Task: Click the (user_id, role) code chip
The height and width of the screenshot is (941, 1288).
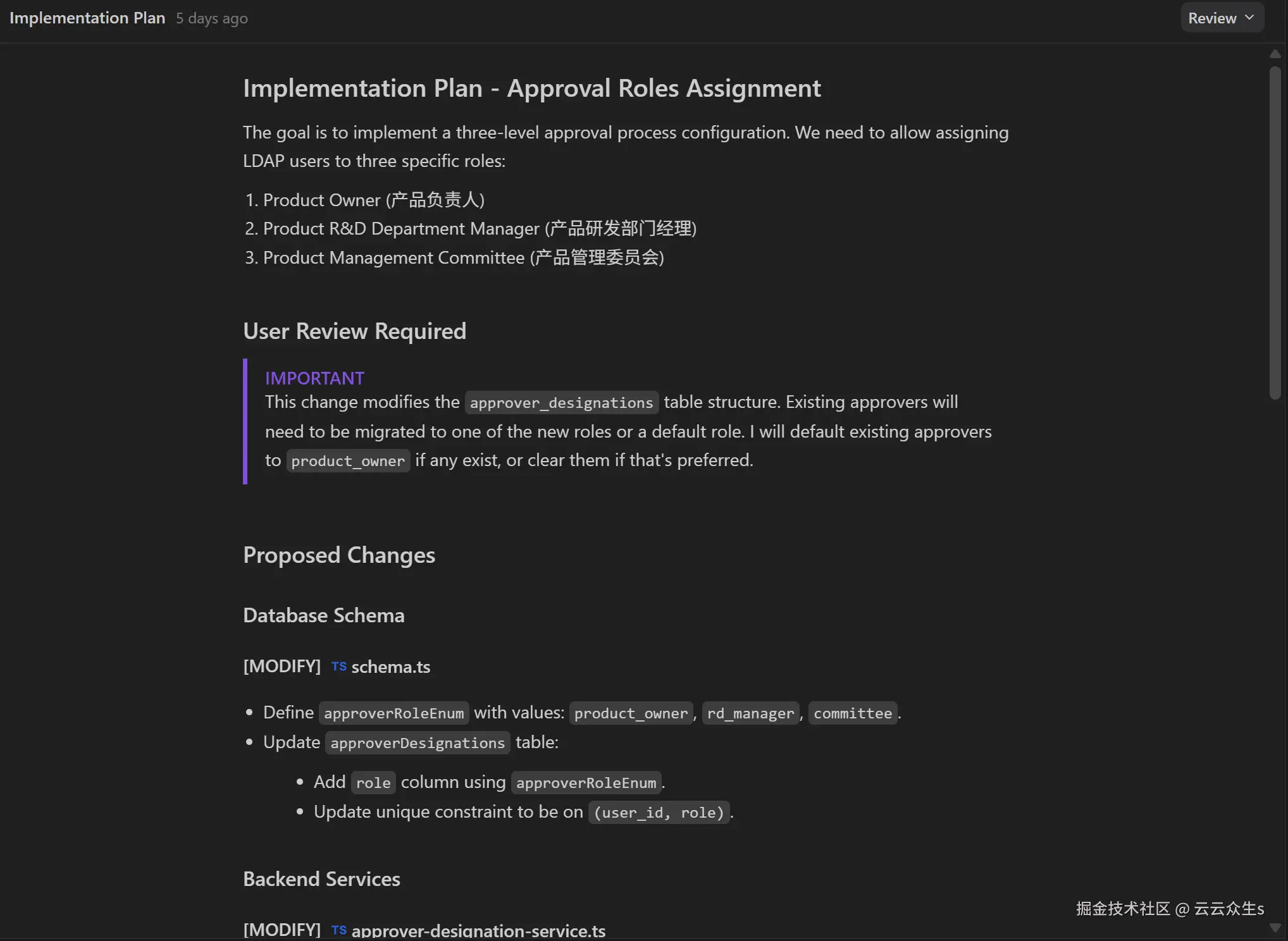Action: [659, 813]
